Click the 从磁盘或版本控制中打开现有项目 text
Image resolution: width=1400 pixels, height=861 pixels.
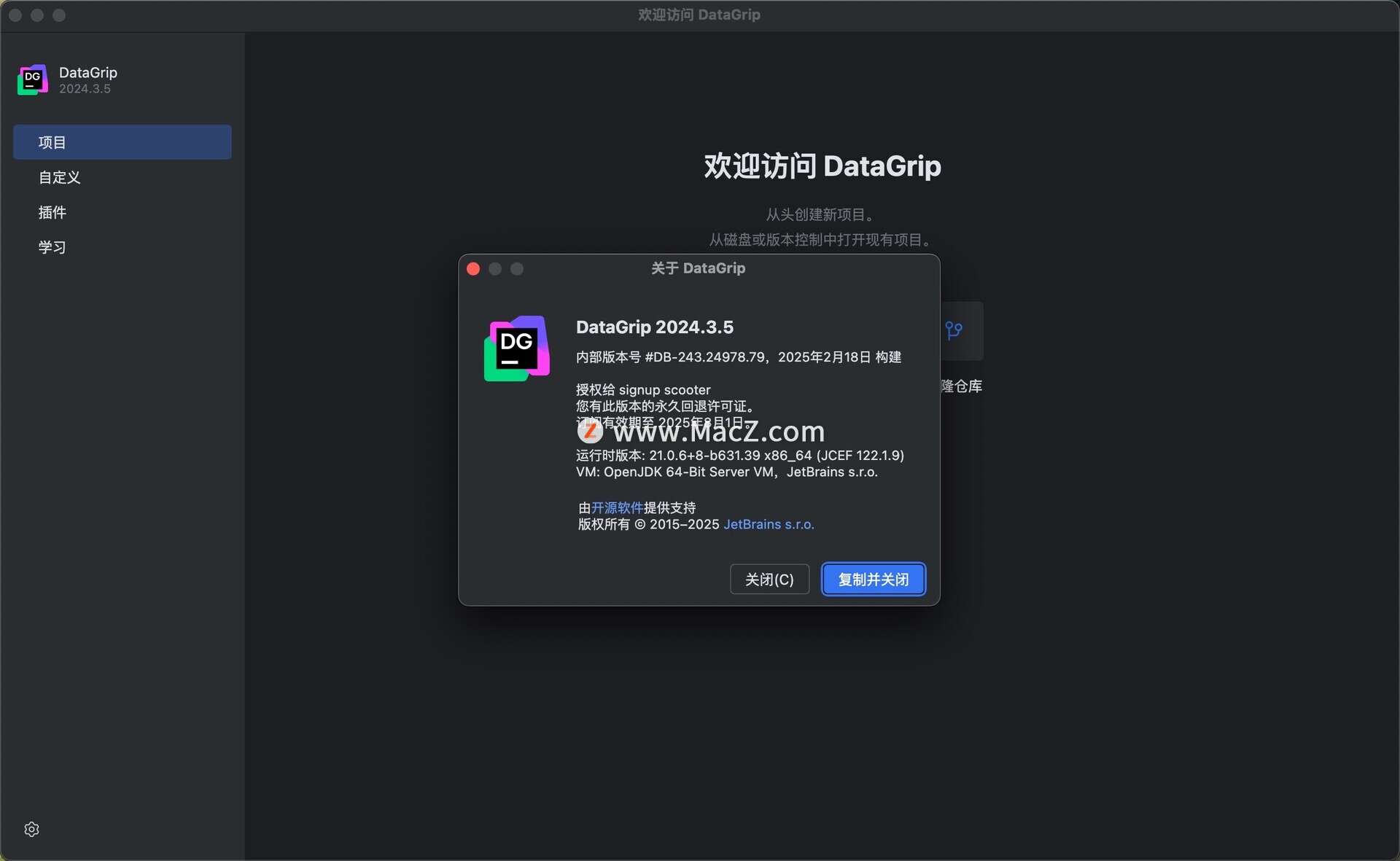822,240
